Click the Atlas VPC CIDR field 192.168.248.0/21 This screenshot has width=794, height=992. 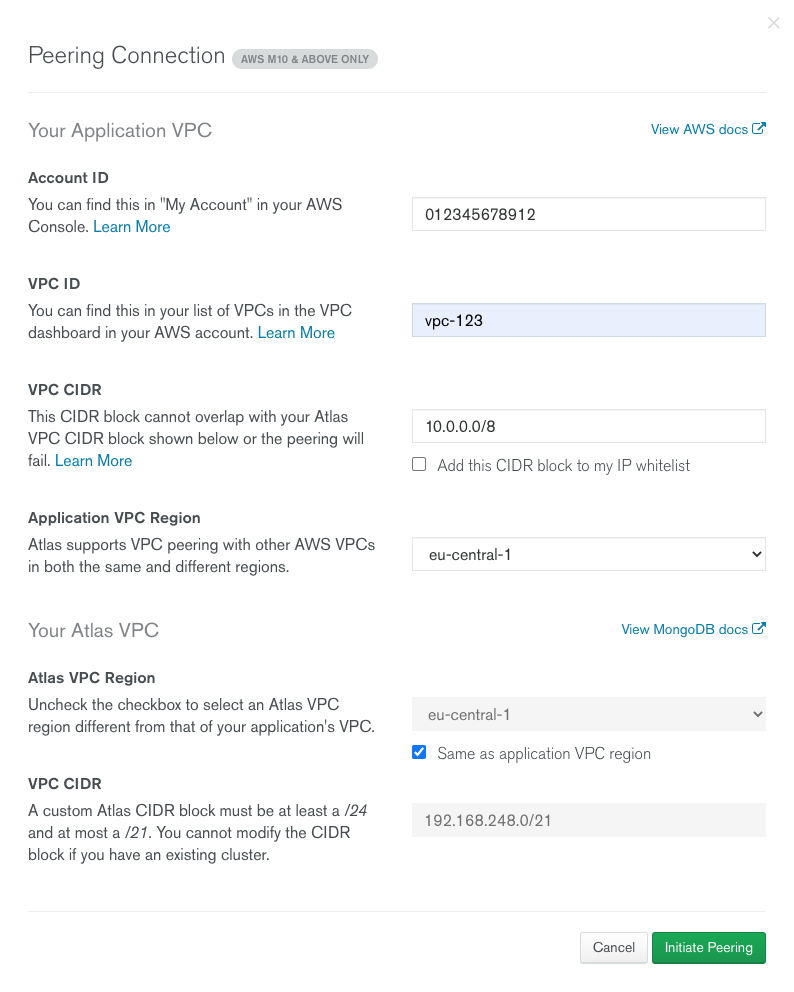588,820
